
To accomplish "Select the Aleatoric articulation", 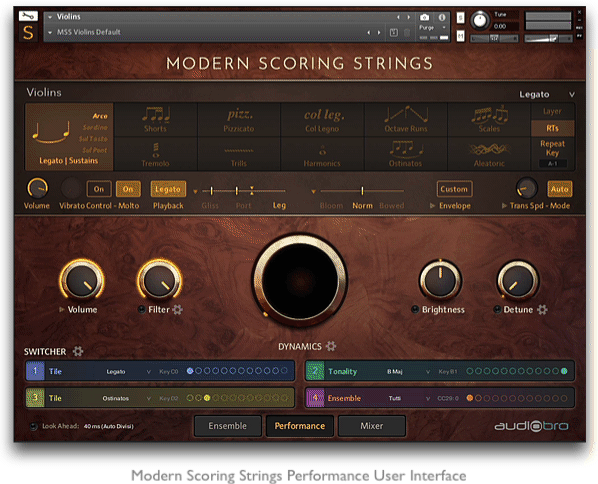I will (489, 154).
